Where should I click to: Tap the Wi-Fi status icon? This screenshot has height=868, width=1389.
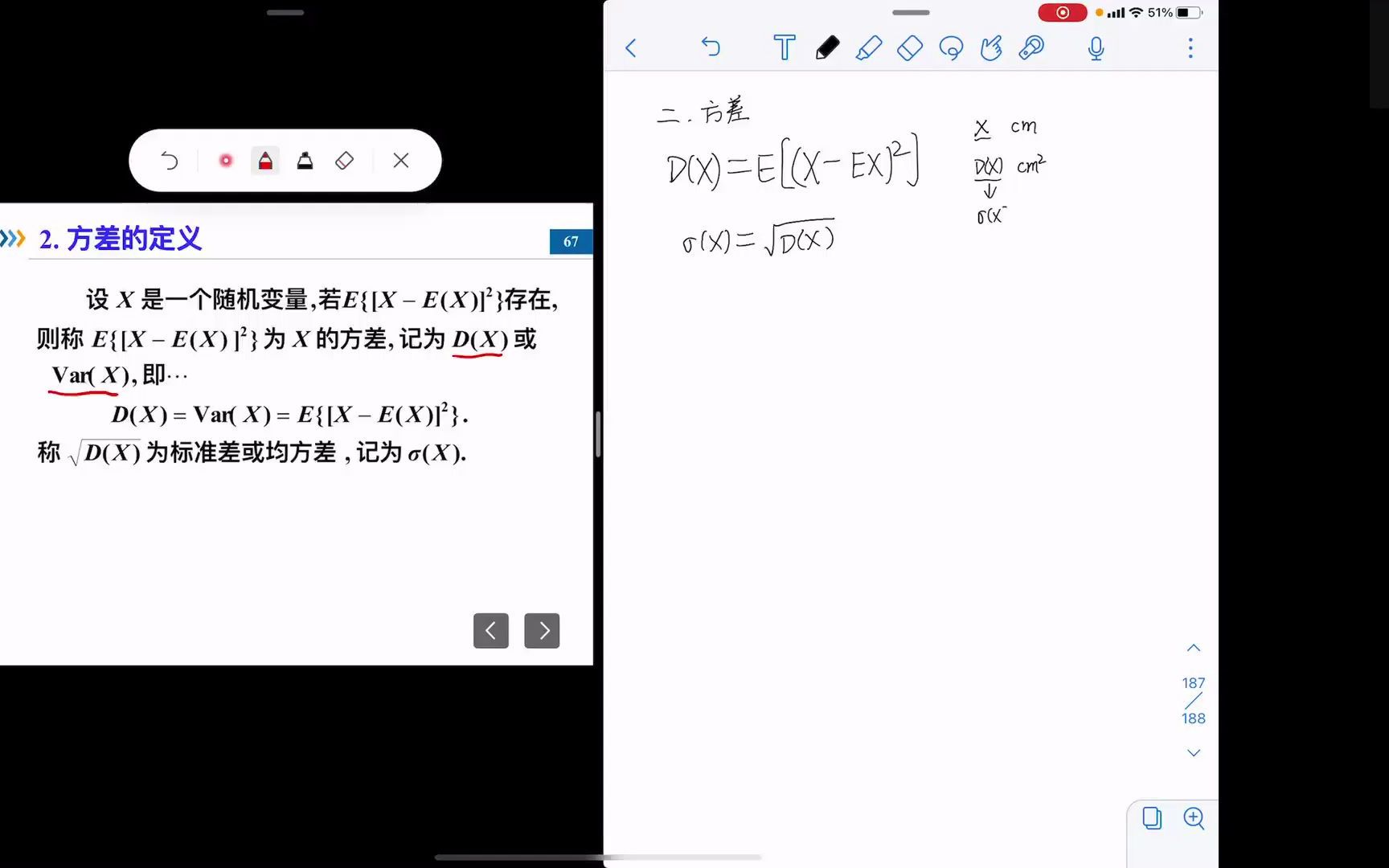(1136, 13)
